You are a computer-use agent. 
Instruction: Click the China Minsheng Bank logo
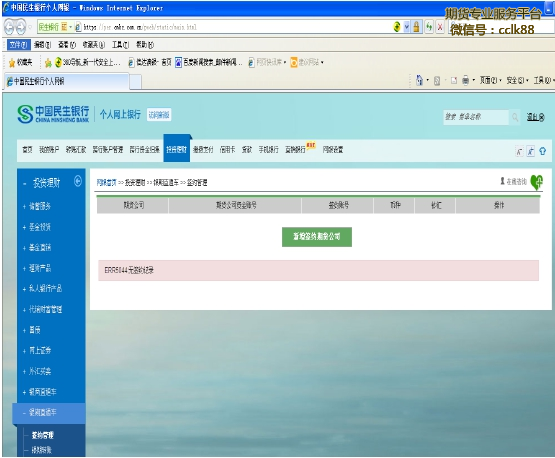tap(53, 114)
